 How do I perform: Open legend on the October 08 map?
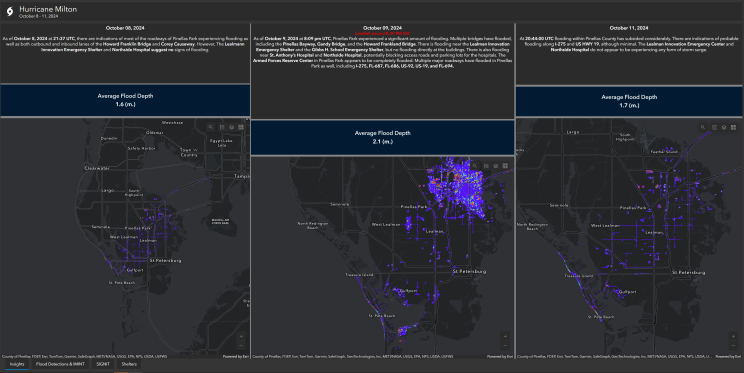[x=222, y=127]
